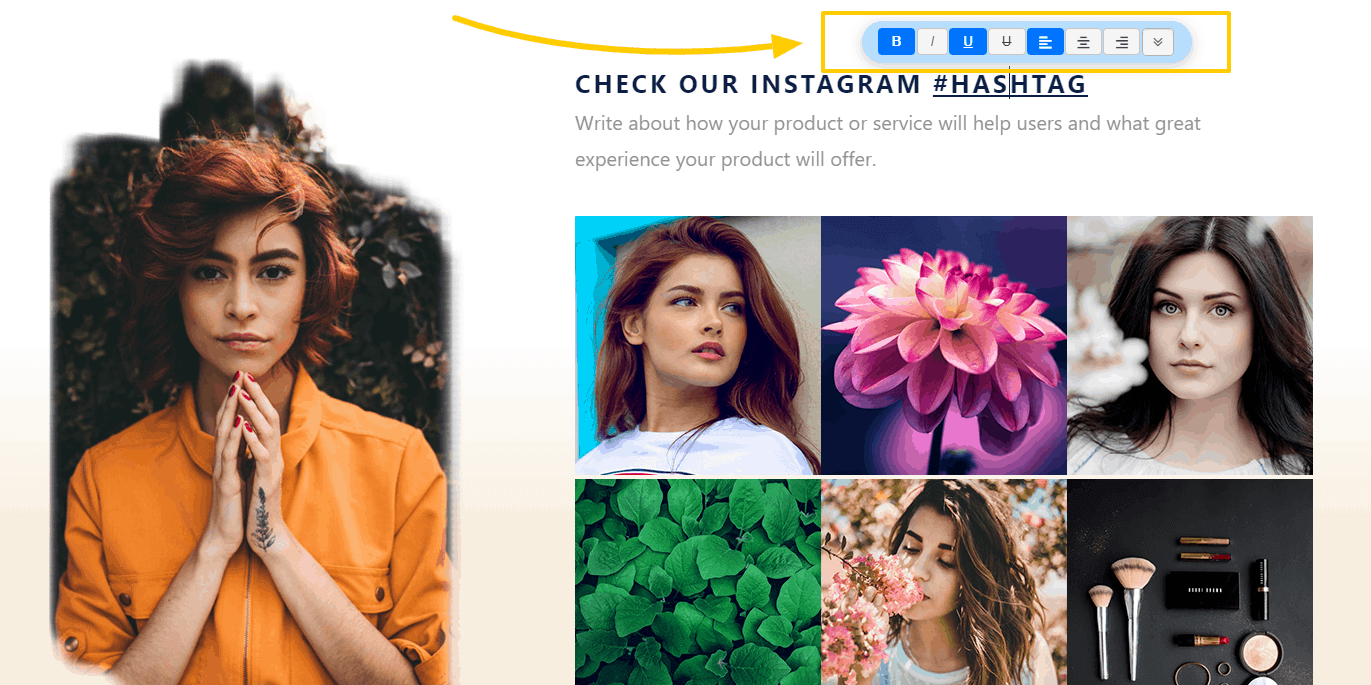Open the red-haired woman blue background thumbnail
This screenshot has width=1371, height=685.
tap(698, 345)
